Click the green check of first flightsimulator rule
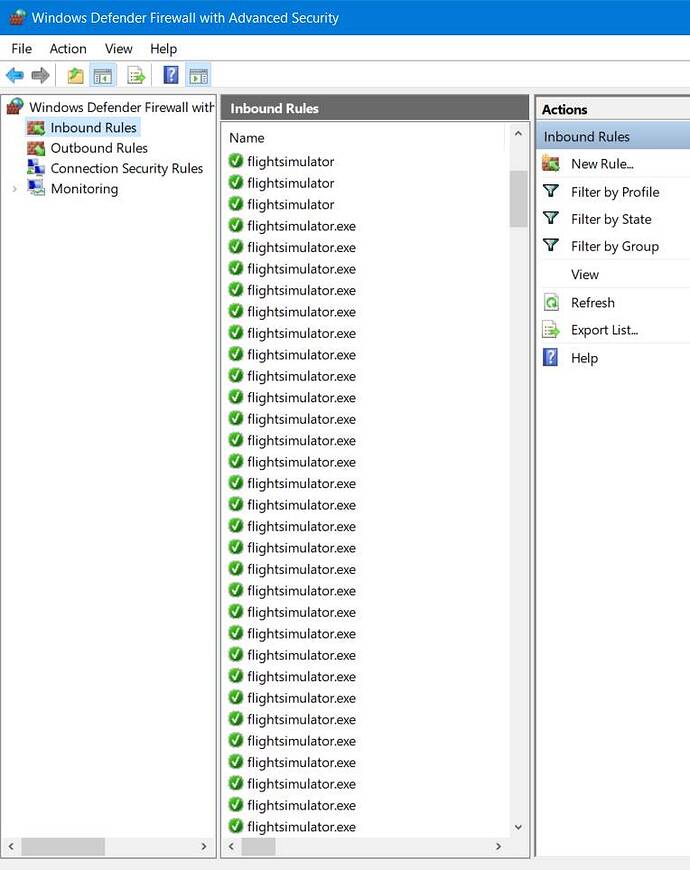The width and height of the screenshot is (690, 870). pos(236,161)
